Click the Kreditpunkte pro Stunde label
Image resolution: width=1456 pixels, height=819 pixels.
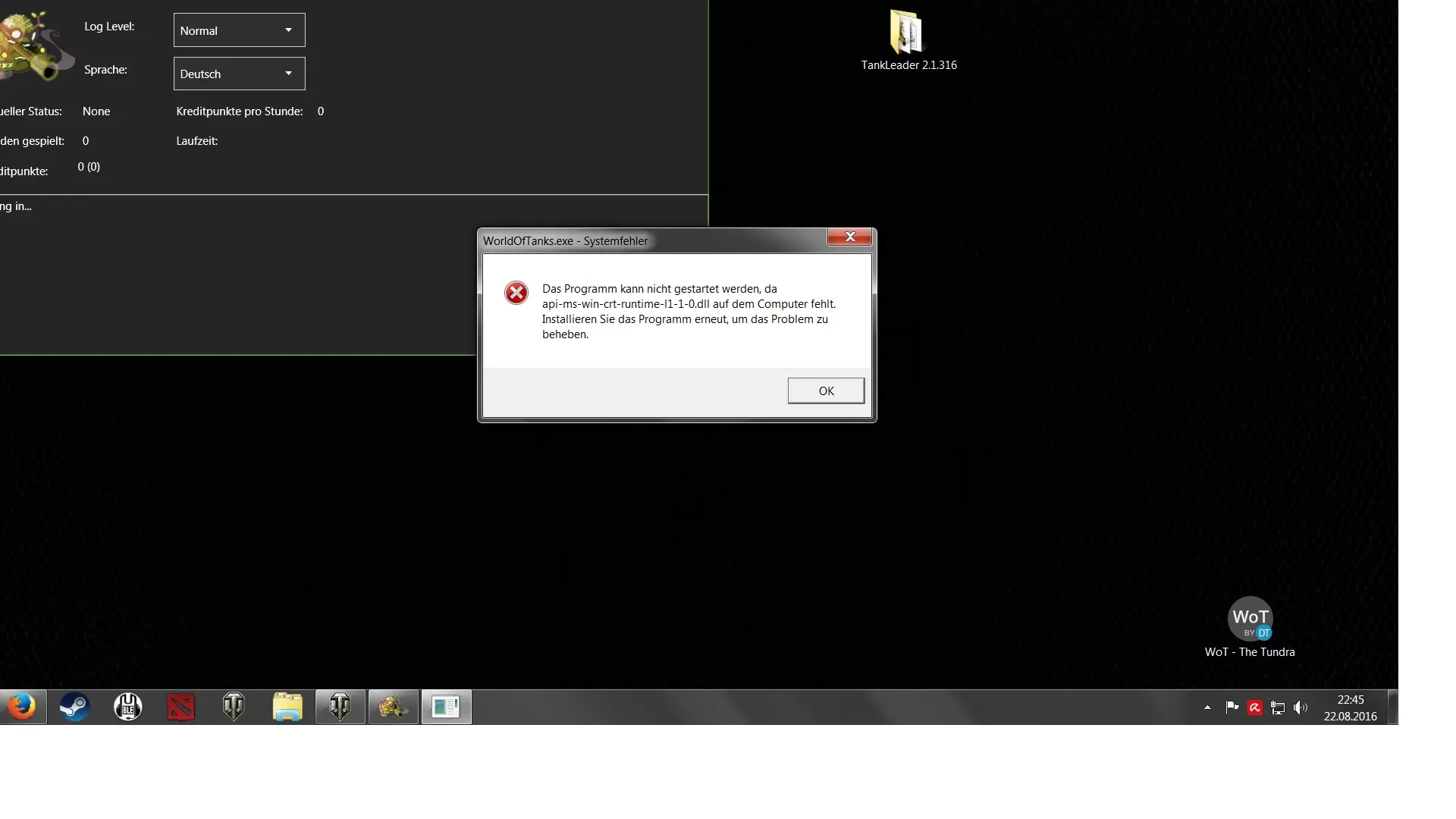[x=240, y=111]
